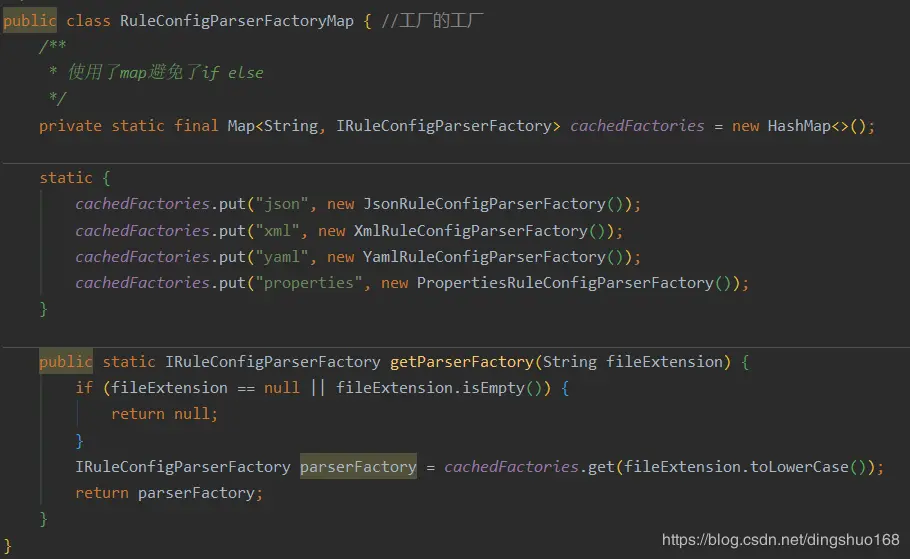Click the "json" string literal
This screenshot has width=910, height=559.
point(282,204)
